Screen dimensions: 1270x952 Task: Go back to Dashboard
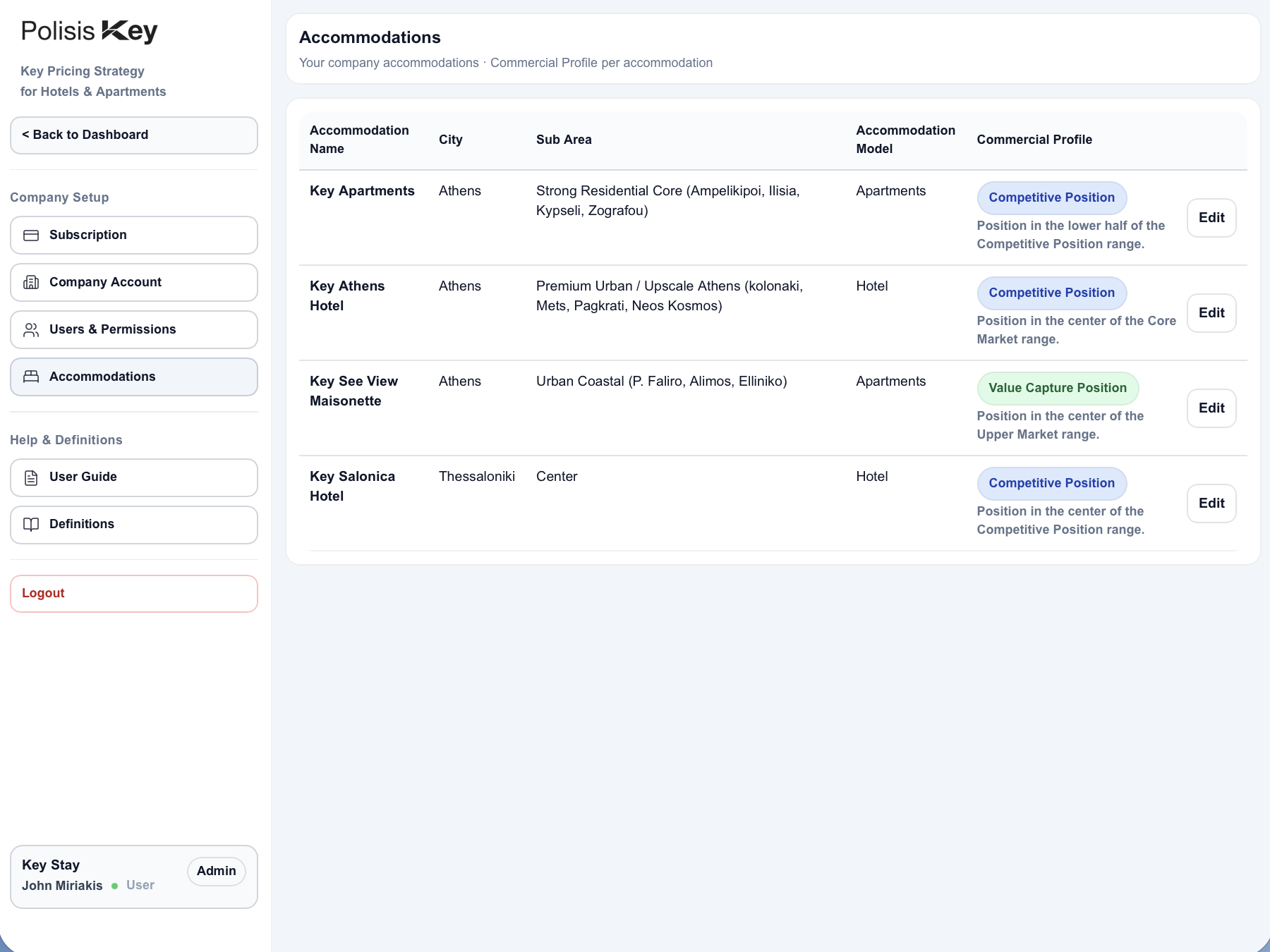pyautogui.click(x=134, y=135)
